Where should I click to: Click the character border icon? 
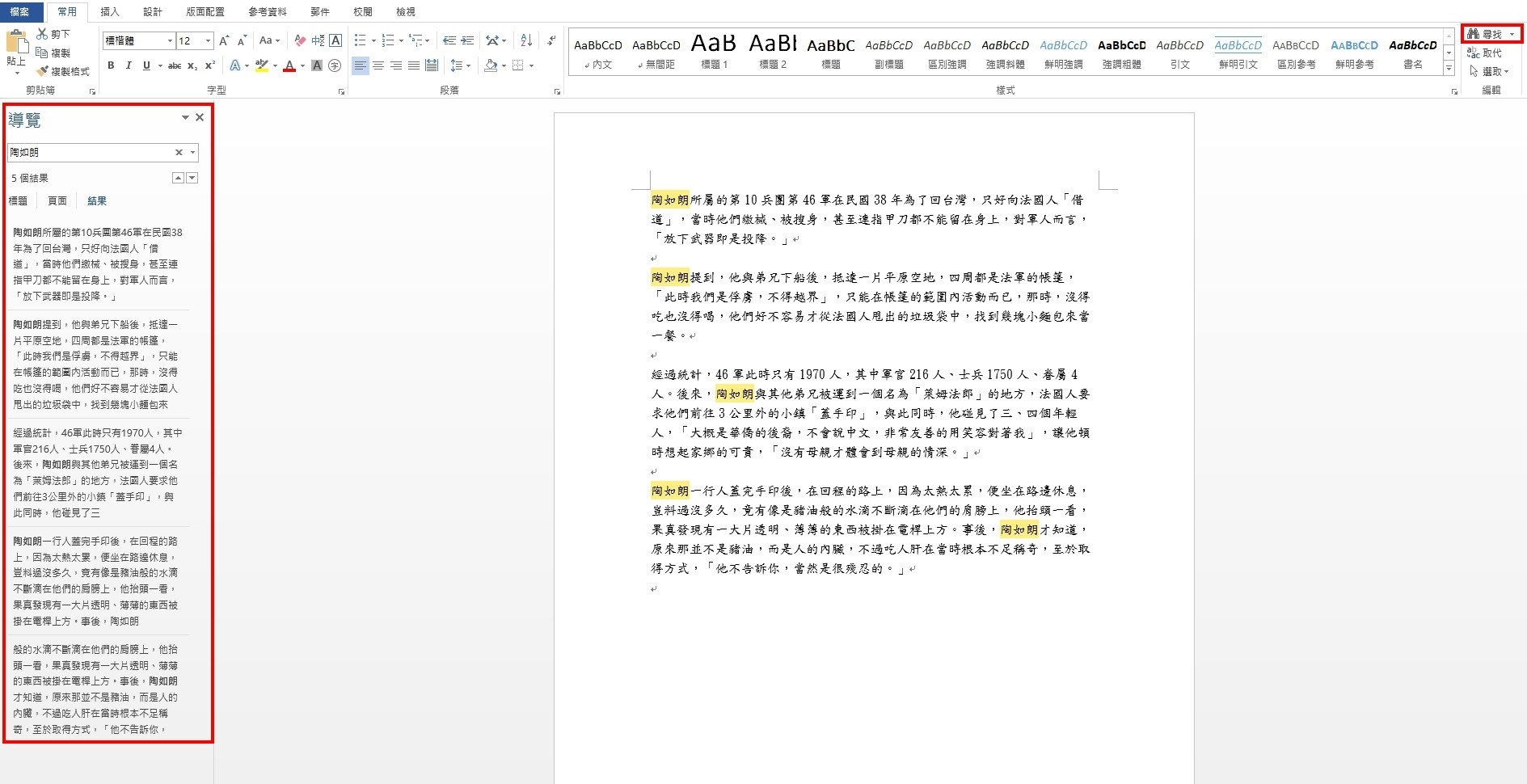pos(335,40)
